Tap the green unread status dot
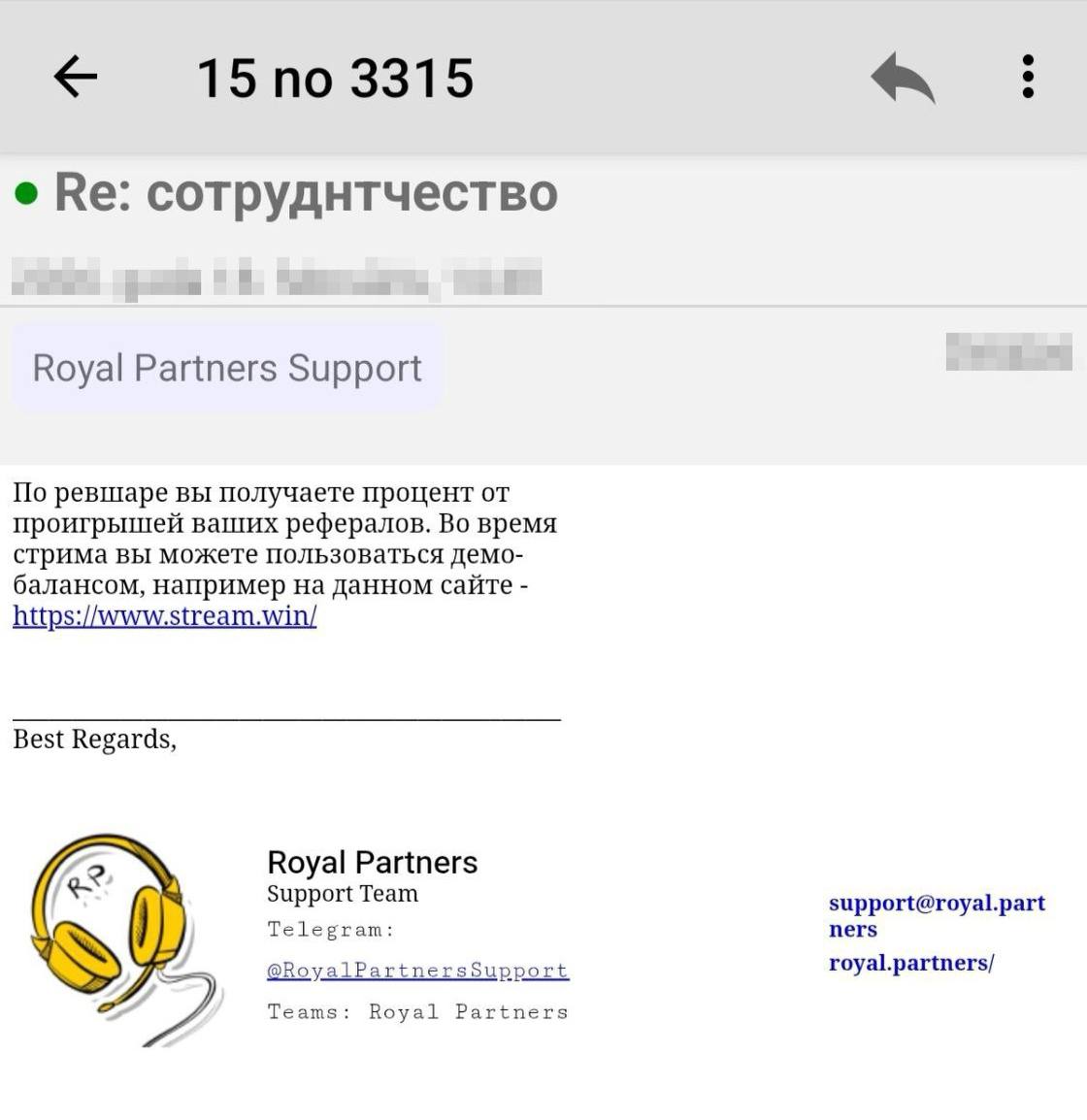 point(26,193)
